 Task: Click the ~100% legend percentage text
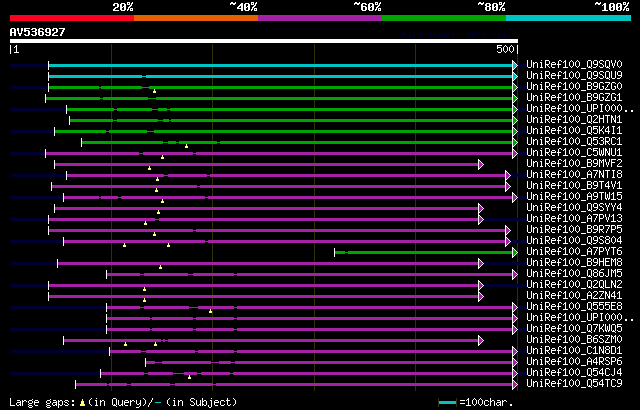point(612,7)
